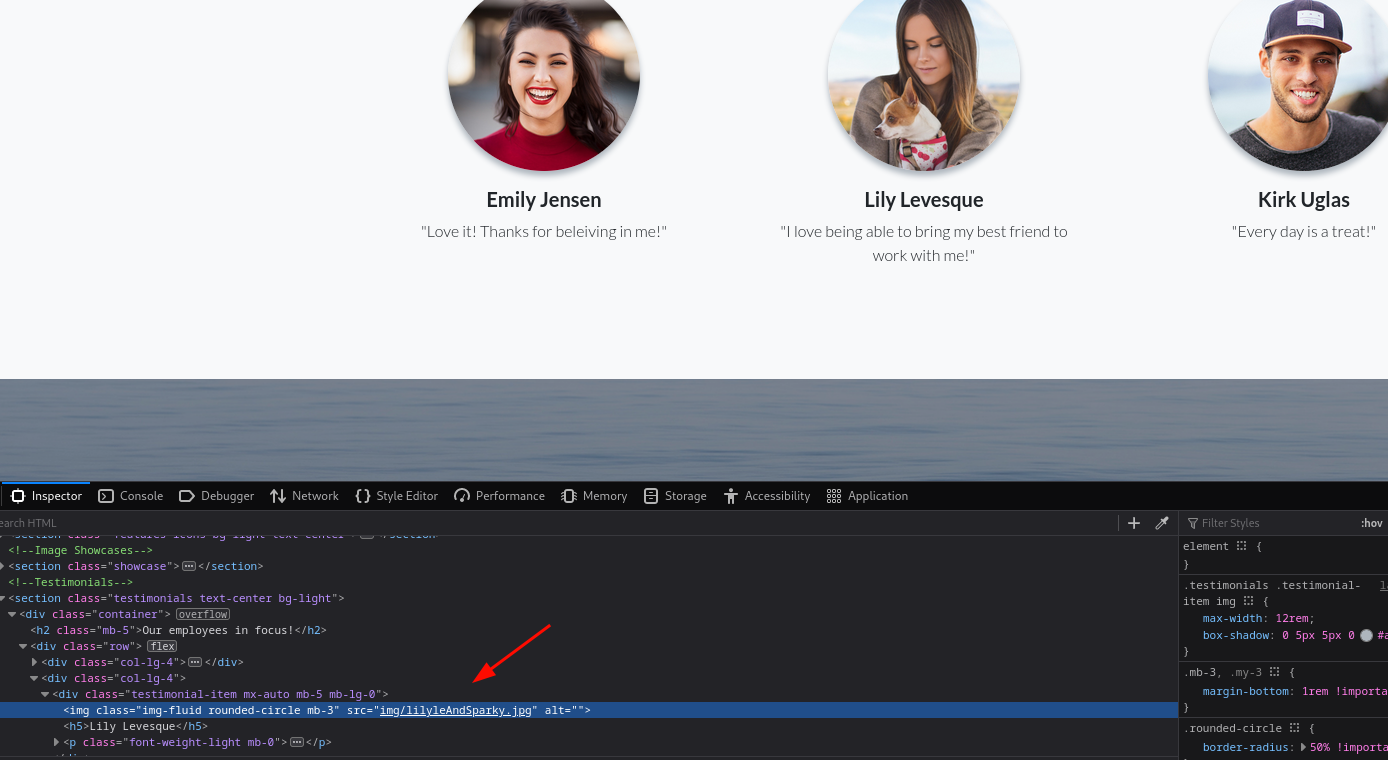Toggle the flex badge on row div
This screenshot has height=760, width=1388.
163,646
